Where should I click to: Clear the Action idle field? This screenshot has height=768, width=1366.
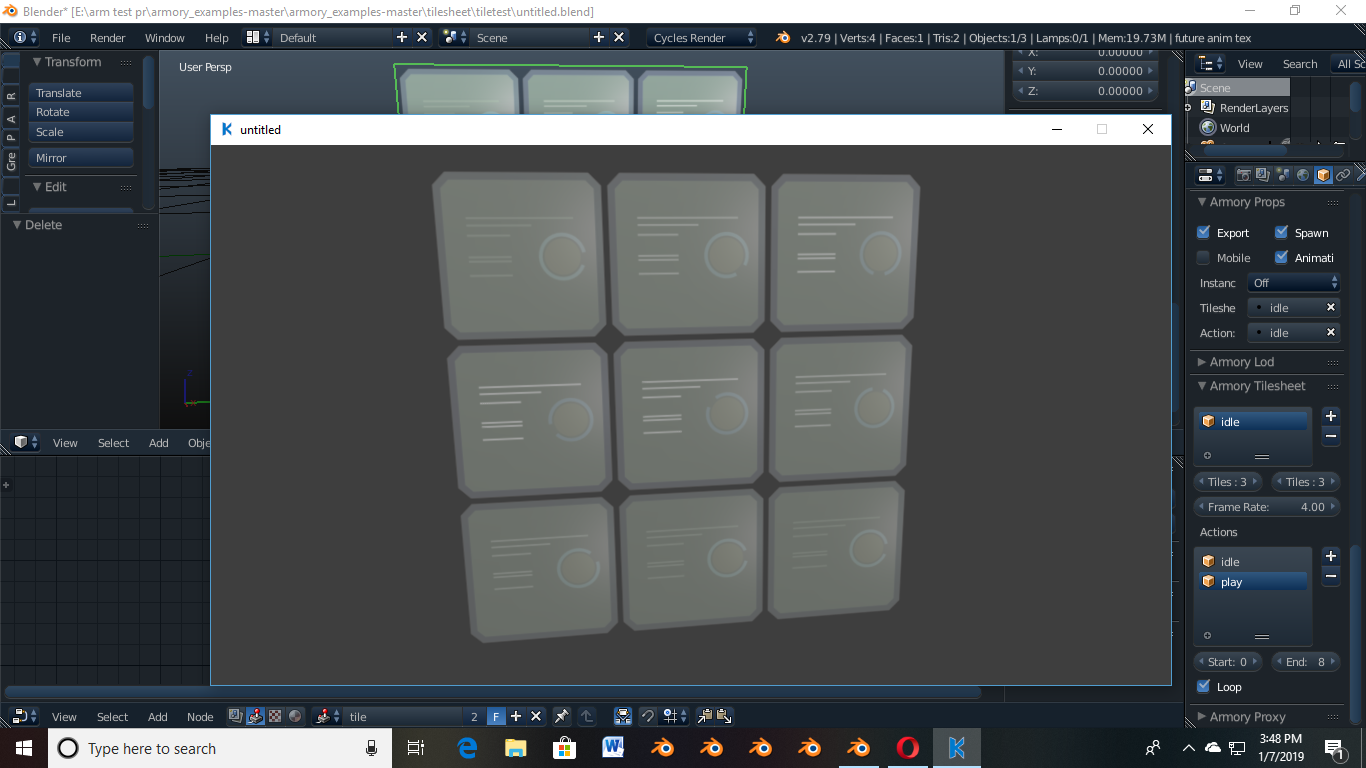coord(1331,333)
